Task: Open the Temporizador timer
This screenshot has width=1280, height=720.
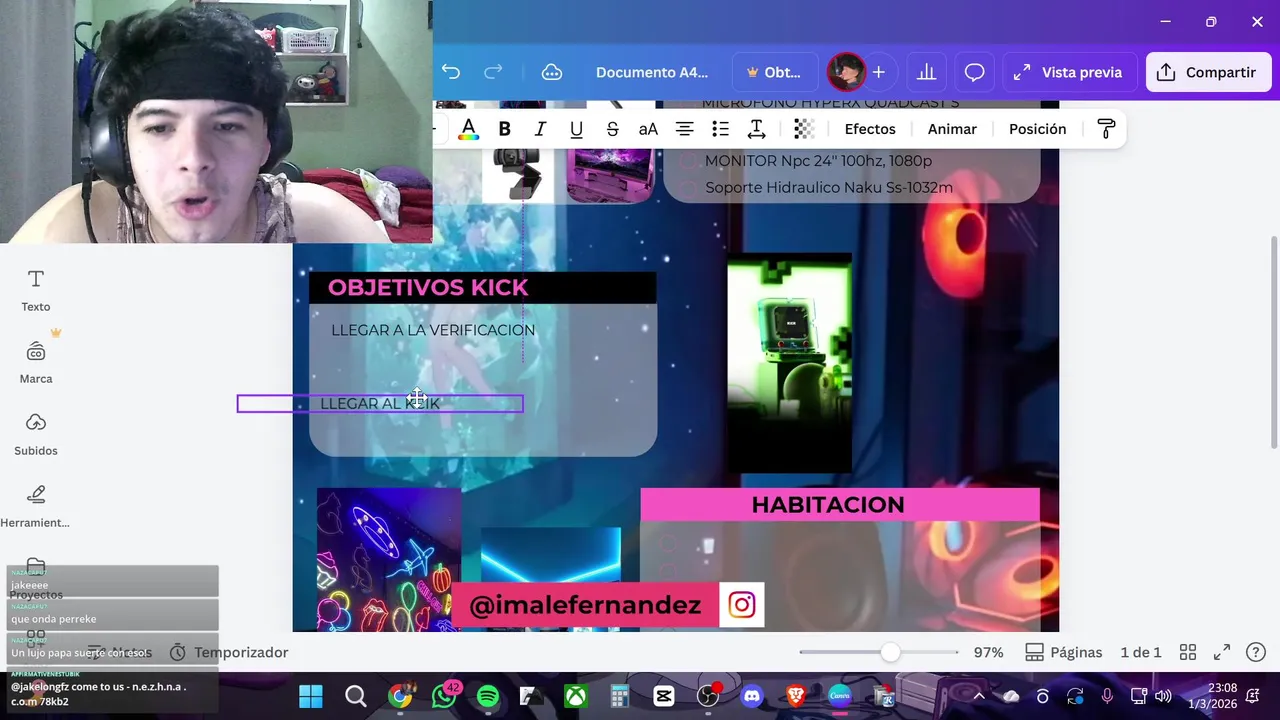Action: tap(229, 652)
